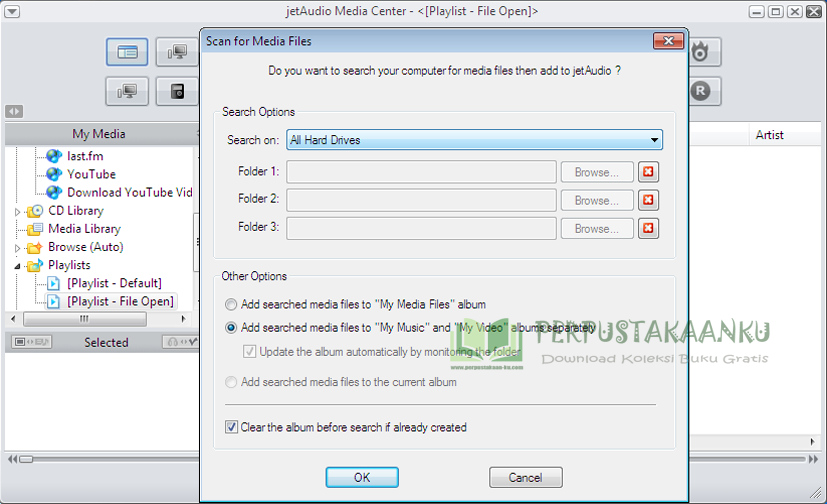Click the tree scroll left arrow
The image size is (827, 504).
pos(13,319)
